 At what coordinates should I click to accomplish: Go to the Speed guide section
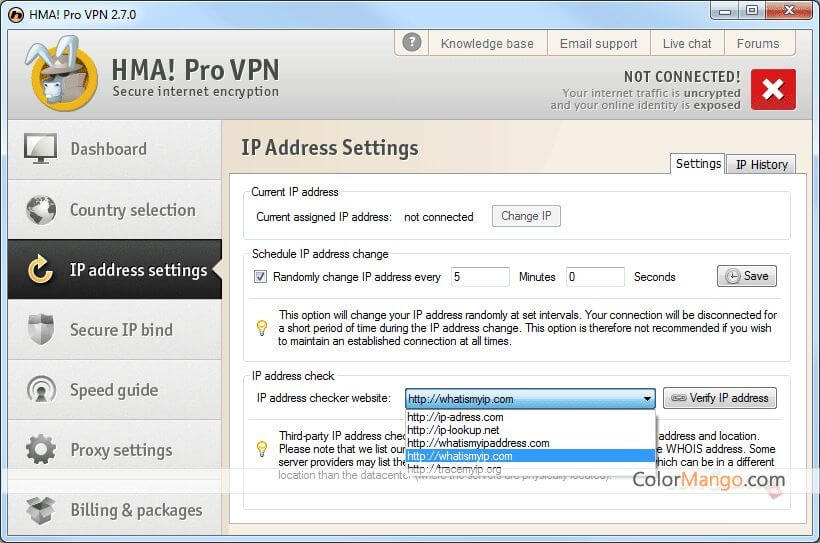[115, 390]
